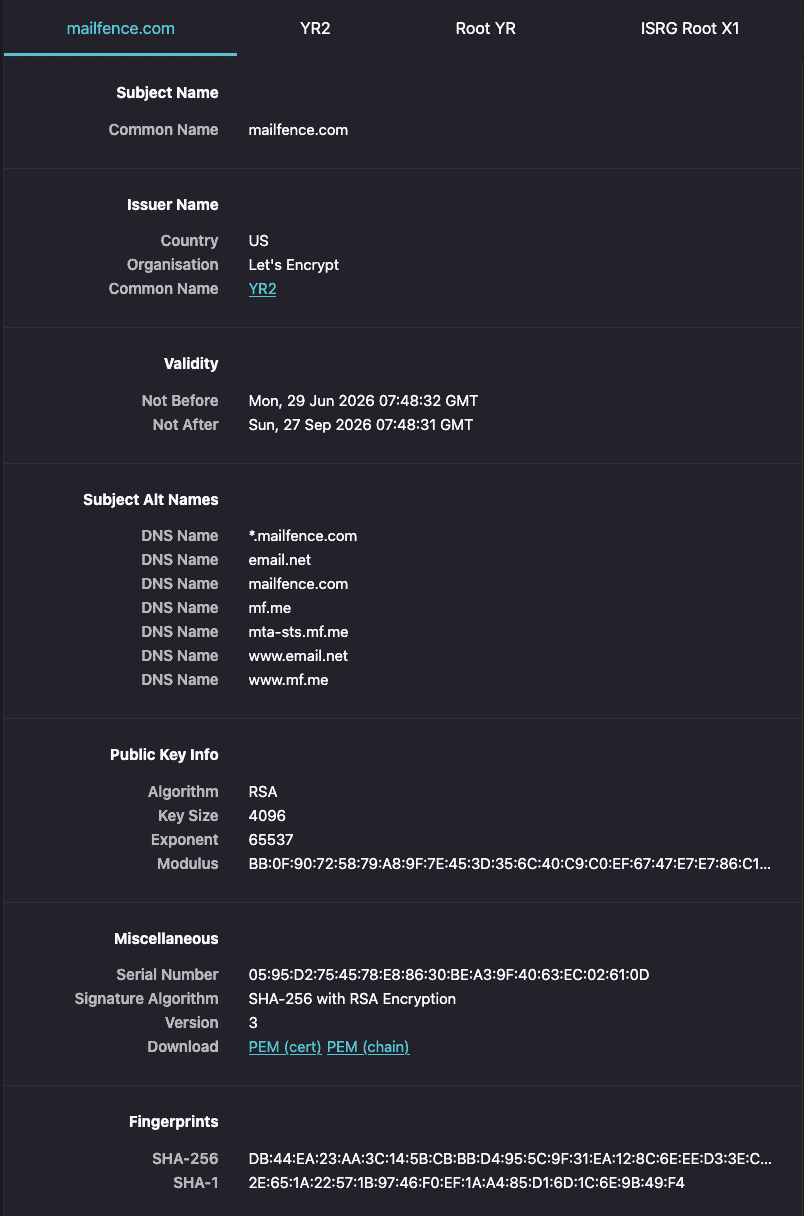804x1216 pixels.
Task: Click the Not After validity date
Action: [361, 425]
